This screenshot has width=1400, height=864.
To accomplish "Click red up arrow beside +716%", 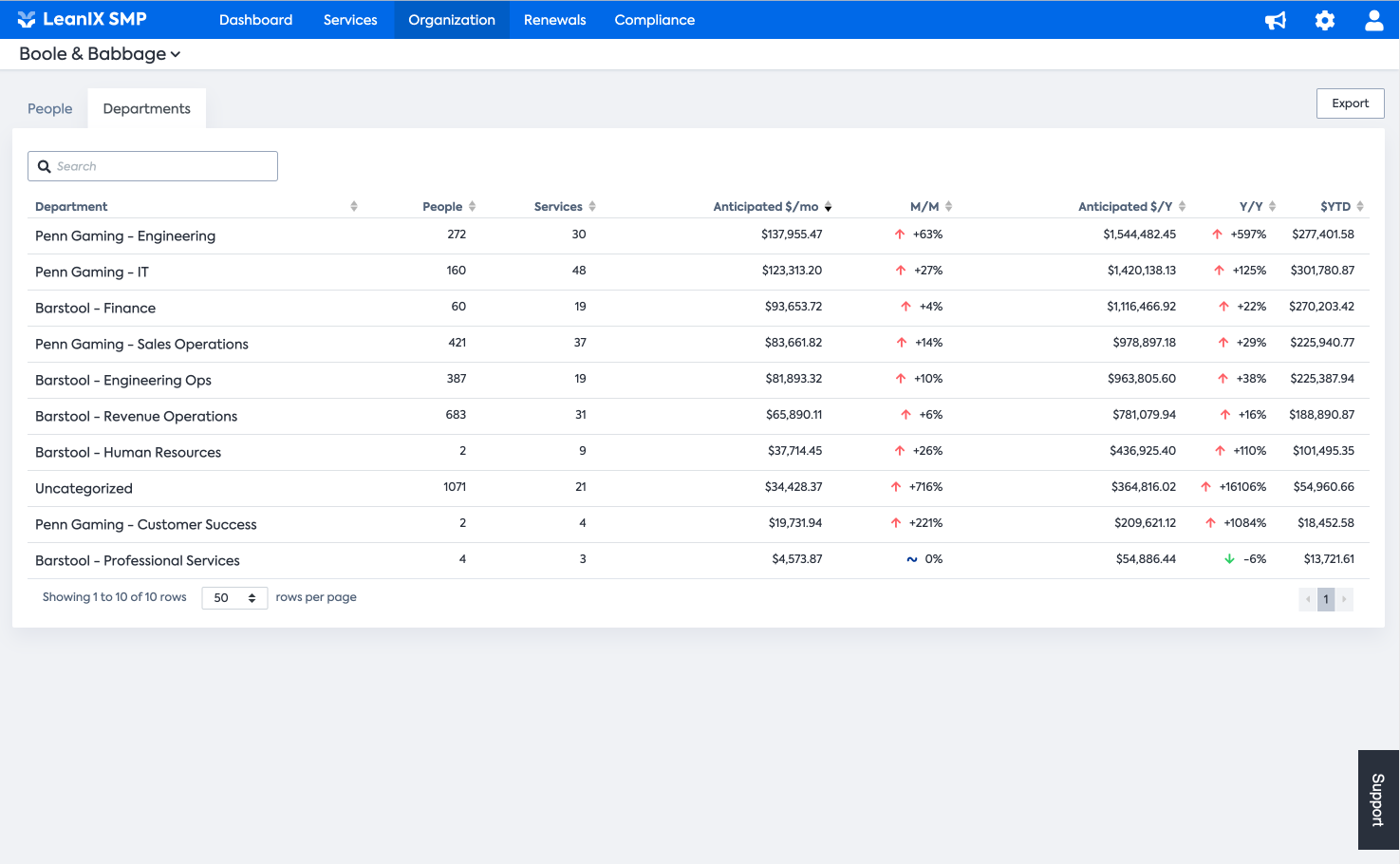I will [896, 486].
